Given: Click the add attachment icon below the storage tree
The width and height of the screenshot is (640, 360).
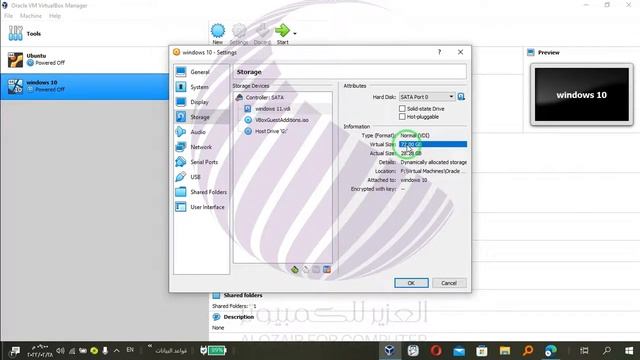Looking at the screenshot, I should 316,269.
